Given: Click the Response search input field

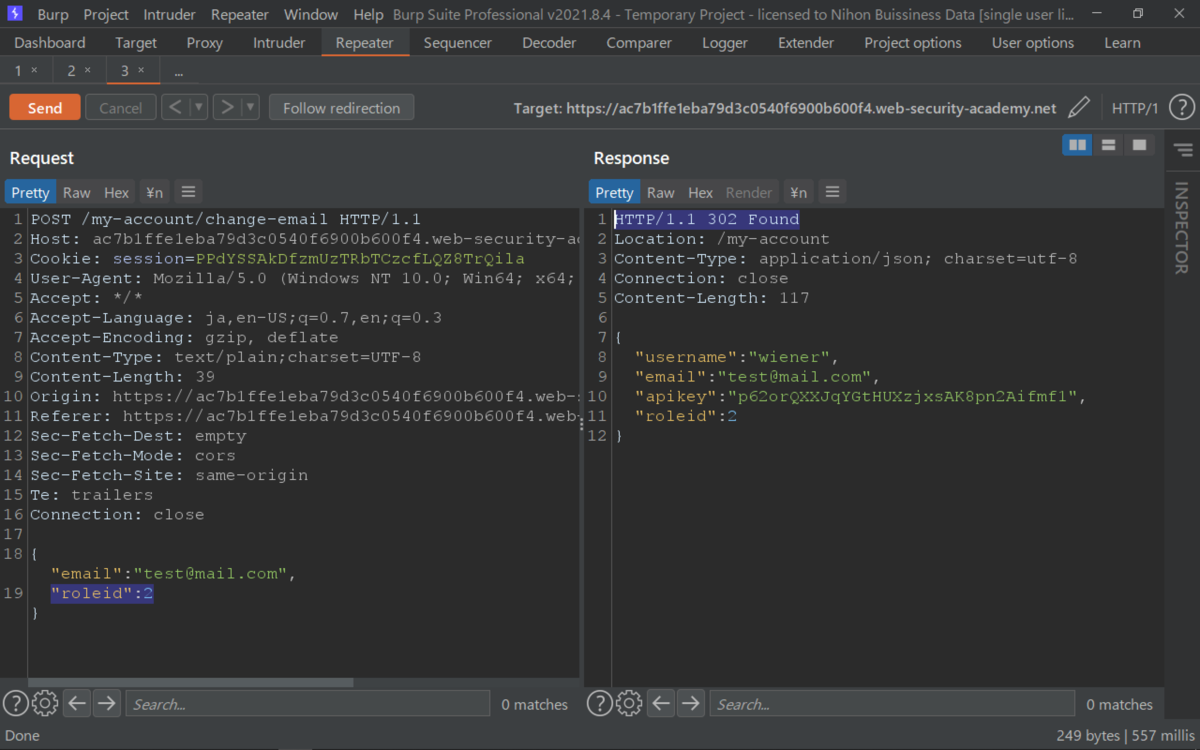Looking at the screenshot, I should coord(892,704).
